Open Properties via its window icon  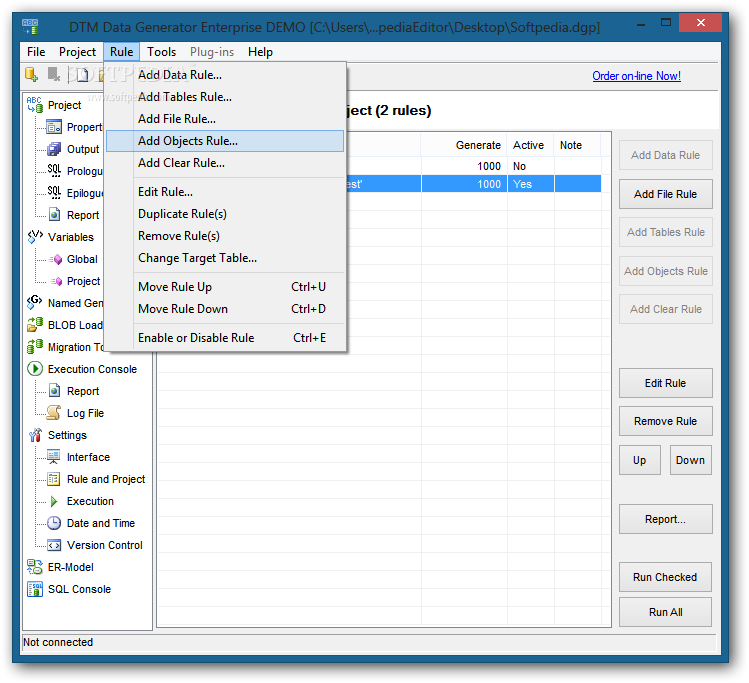click(x=54, y=127)
